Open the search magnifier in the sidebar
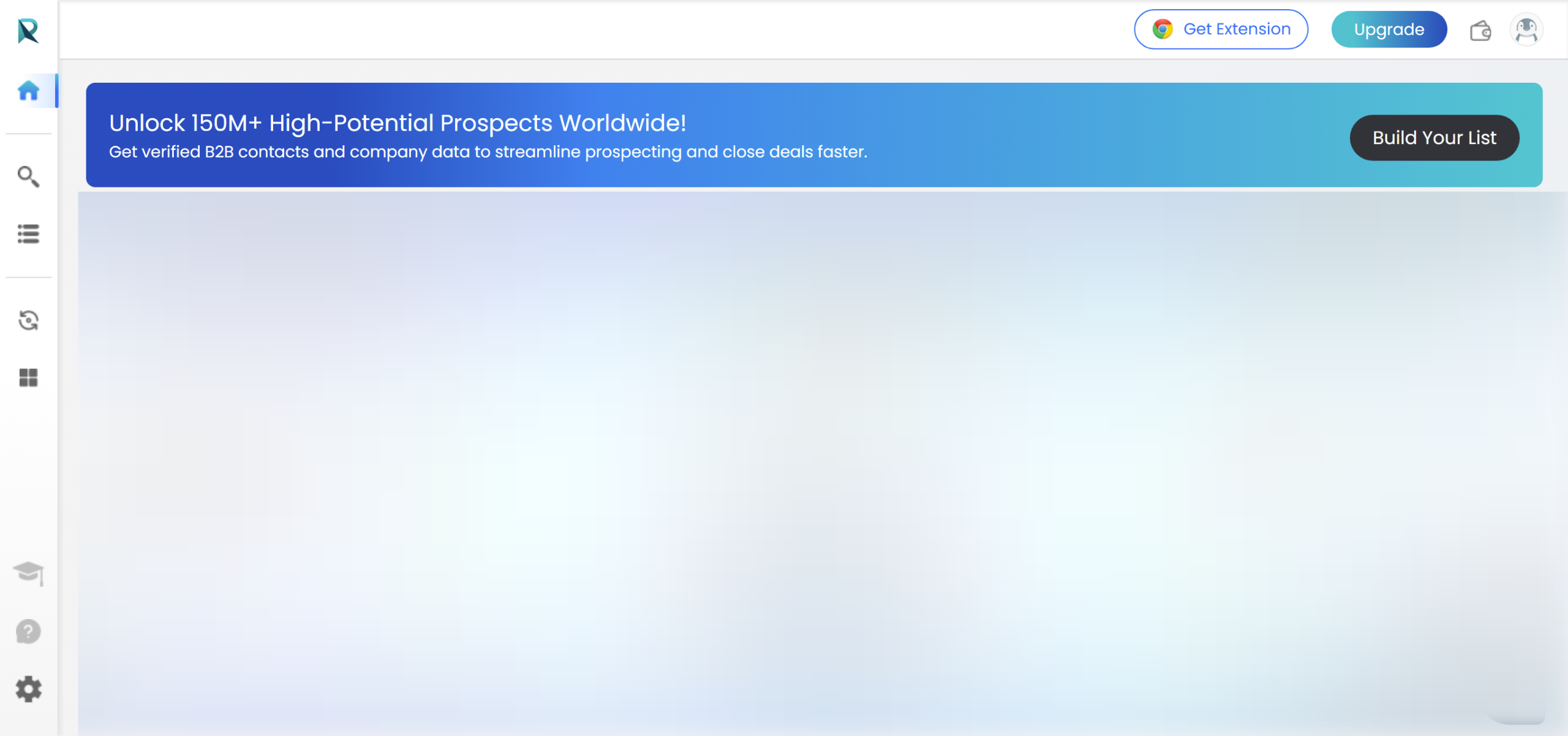Viewport: 1568px width, 736px height. pyautogui.click(x=28, y=176)
